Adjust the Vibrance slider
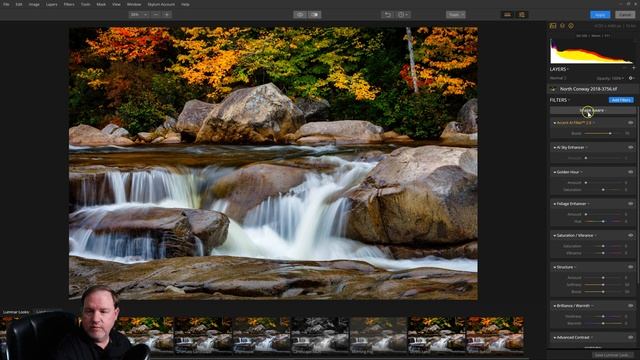The width and height of the screenshot is (640, 360). (604, 253)
